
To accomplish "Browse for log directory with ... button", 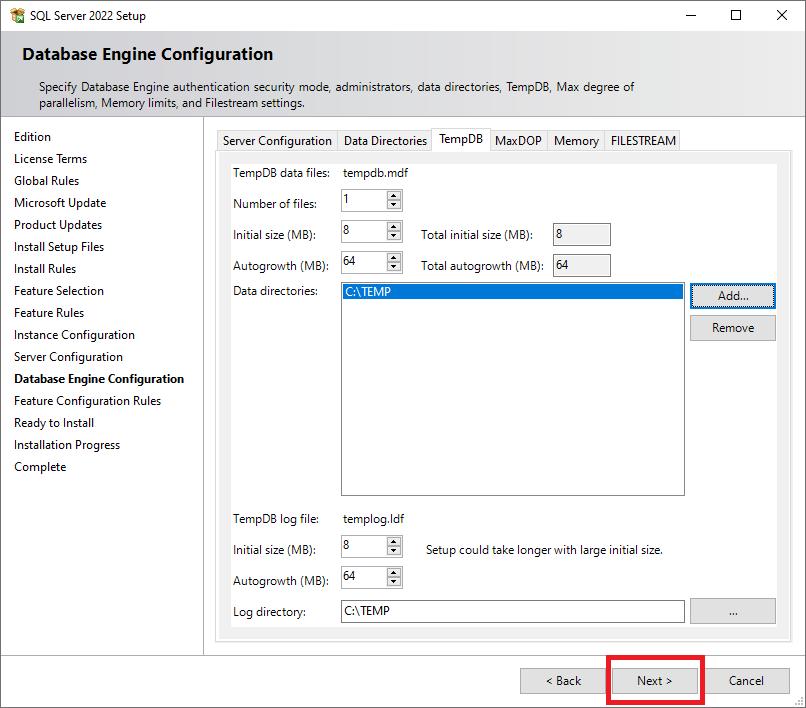I will [732, 611].
